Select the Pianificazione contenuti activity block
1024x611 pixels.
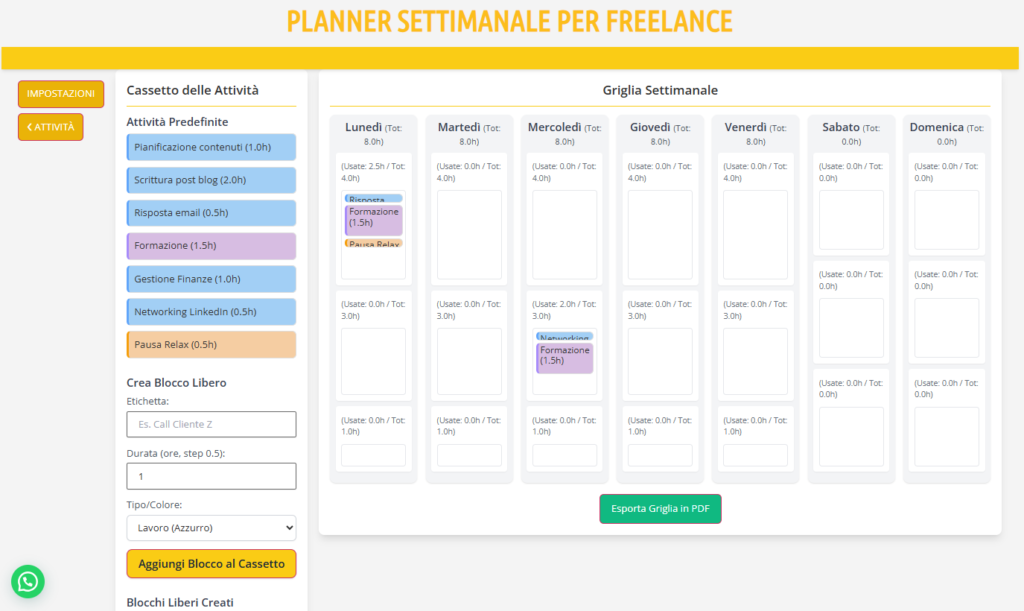coord(211,147)
